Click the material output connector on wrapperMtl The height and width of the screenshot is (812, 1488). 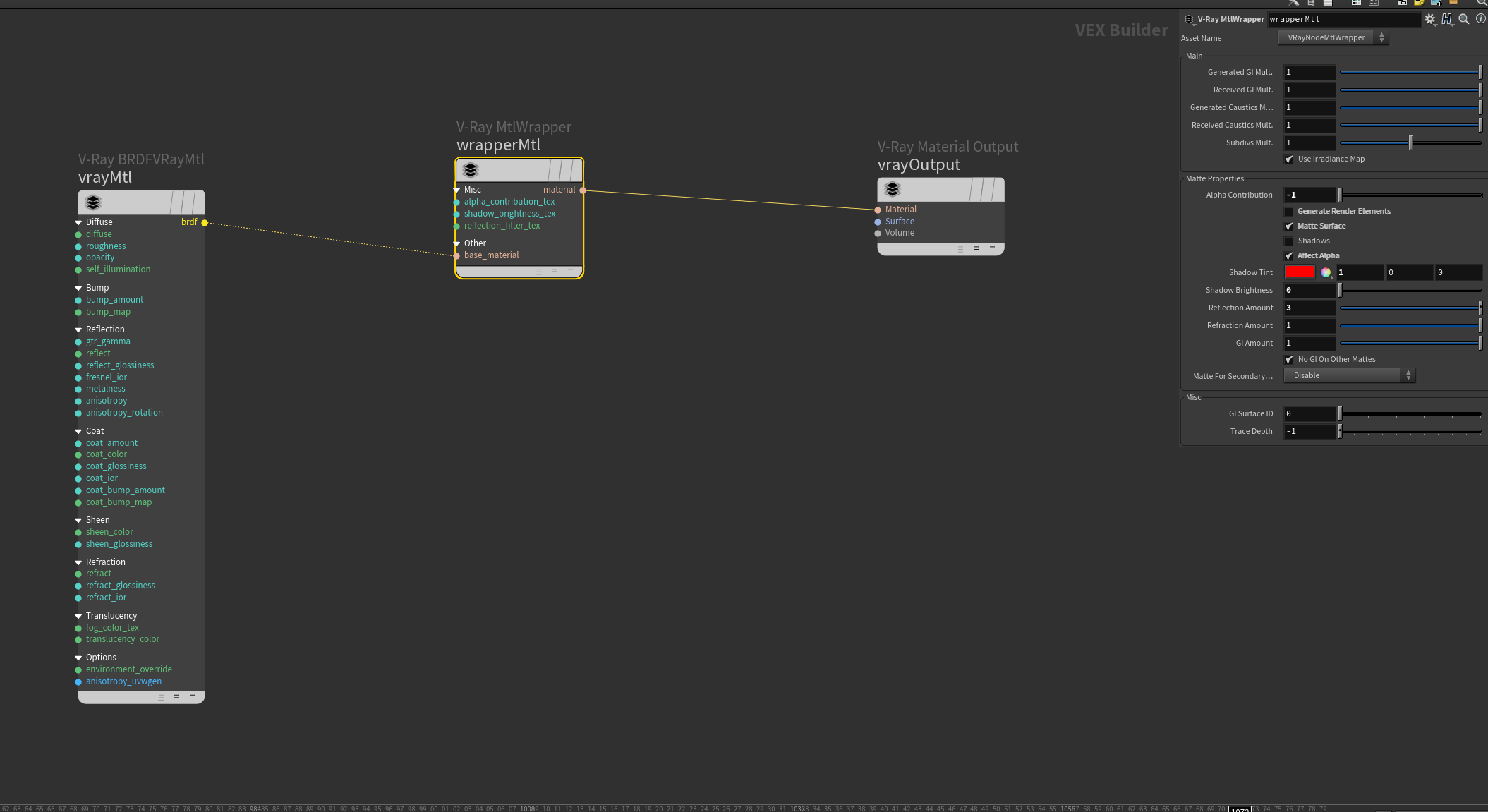point(583,190)
